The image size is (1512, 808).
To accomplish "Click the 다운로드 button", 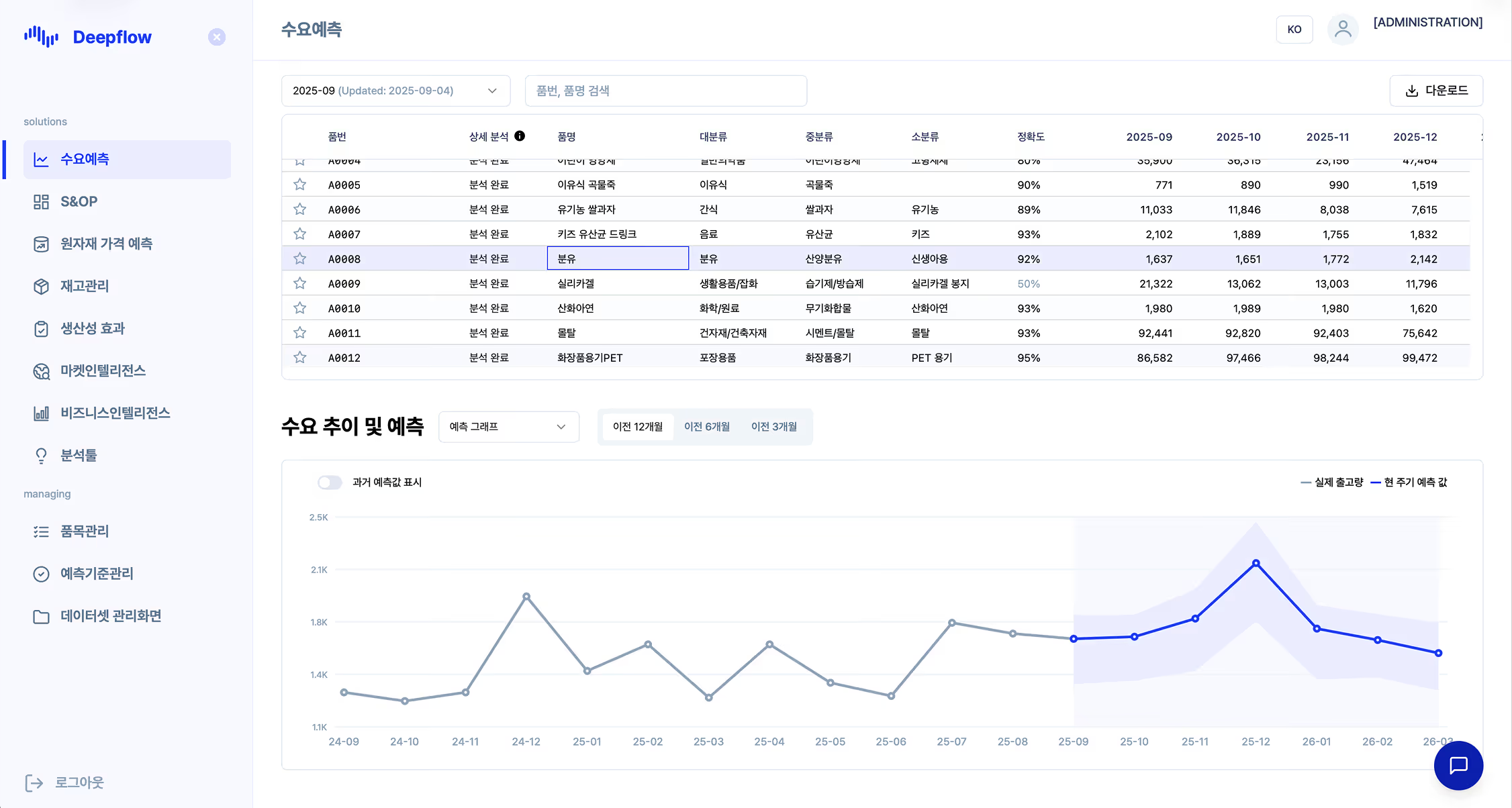I will (x=1436, y=91).
